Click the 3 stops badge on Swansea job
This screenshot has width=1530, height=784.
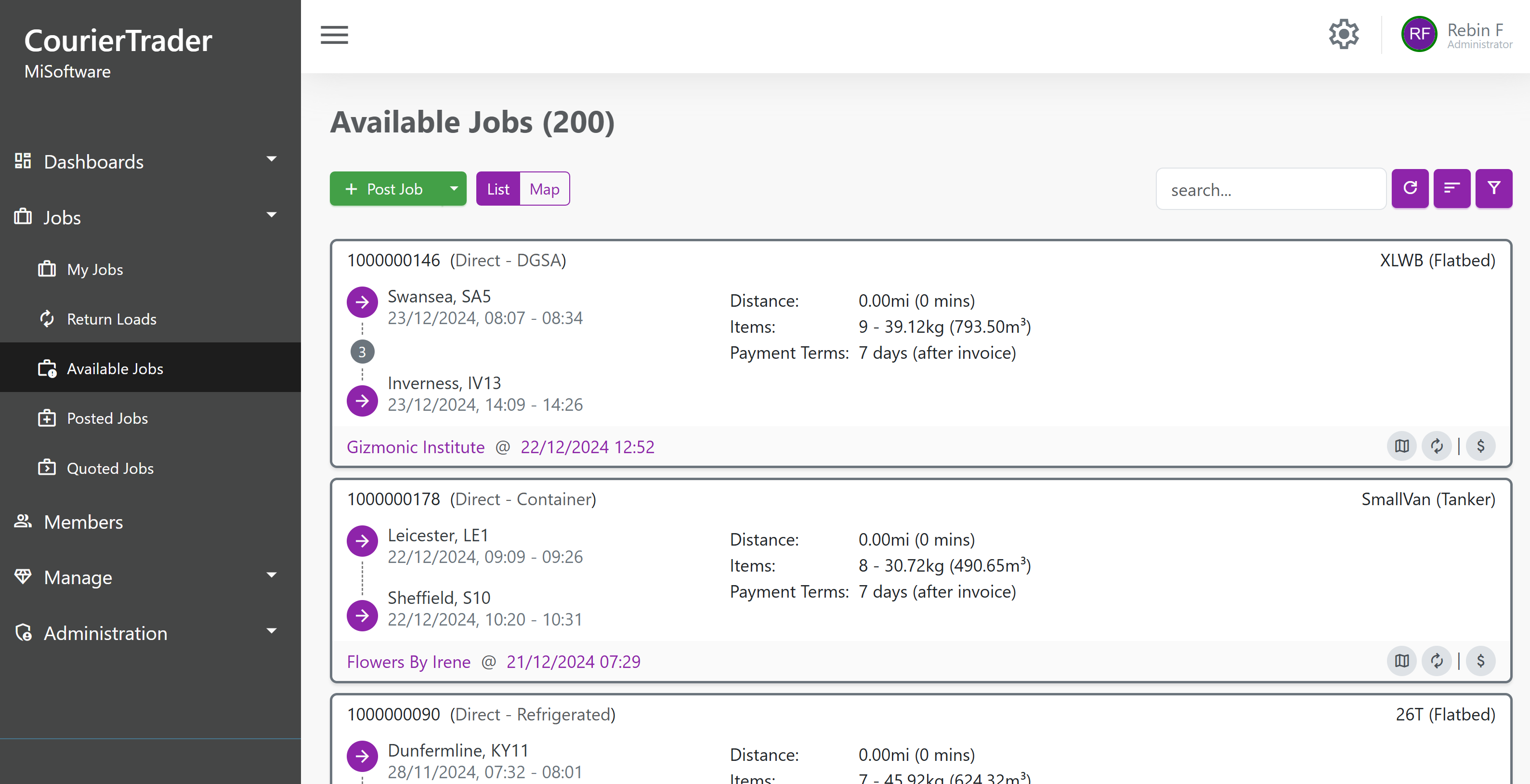(362, 352)
